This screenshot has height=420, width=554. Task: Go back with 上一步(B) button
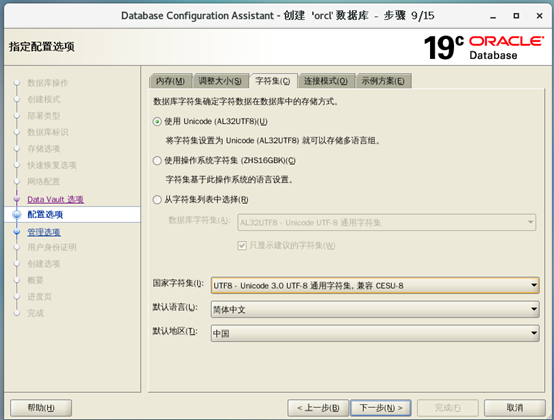click(318, 408)
